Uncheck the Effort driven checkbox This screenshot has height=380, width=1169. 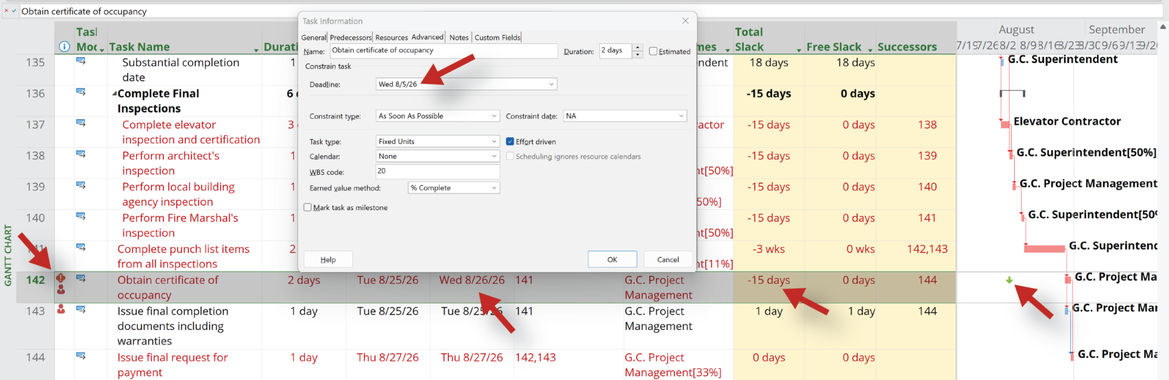[511, 141]
